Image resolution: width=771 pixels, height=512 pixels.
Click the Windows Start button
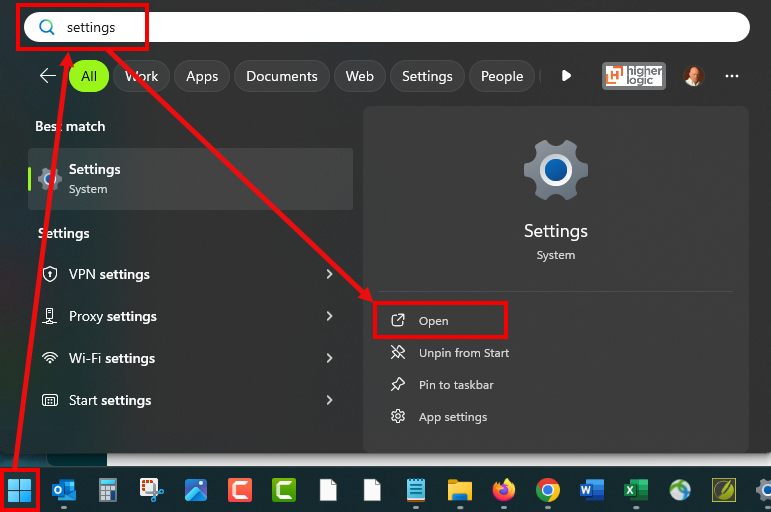[20, 490]
